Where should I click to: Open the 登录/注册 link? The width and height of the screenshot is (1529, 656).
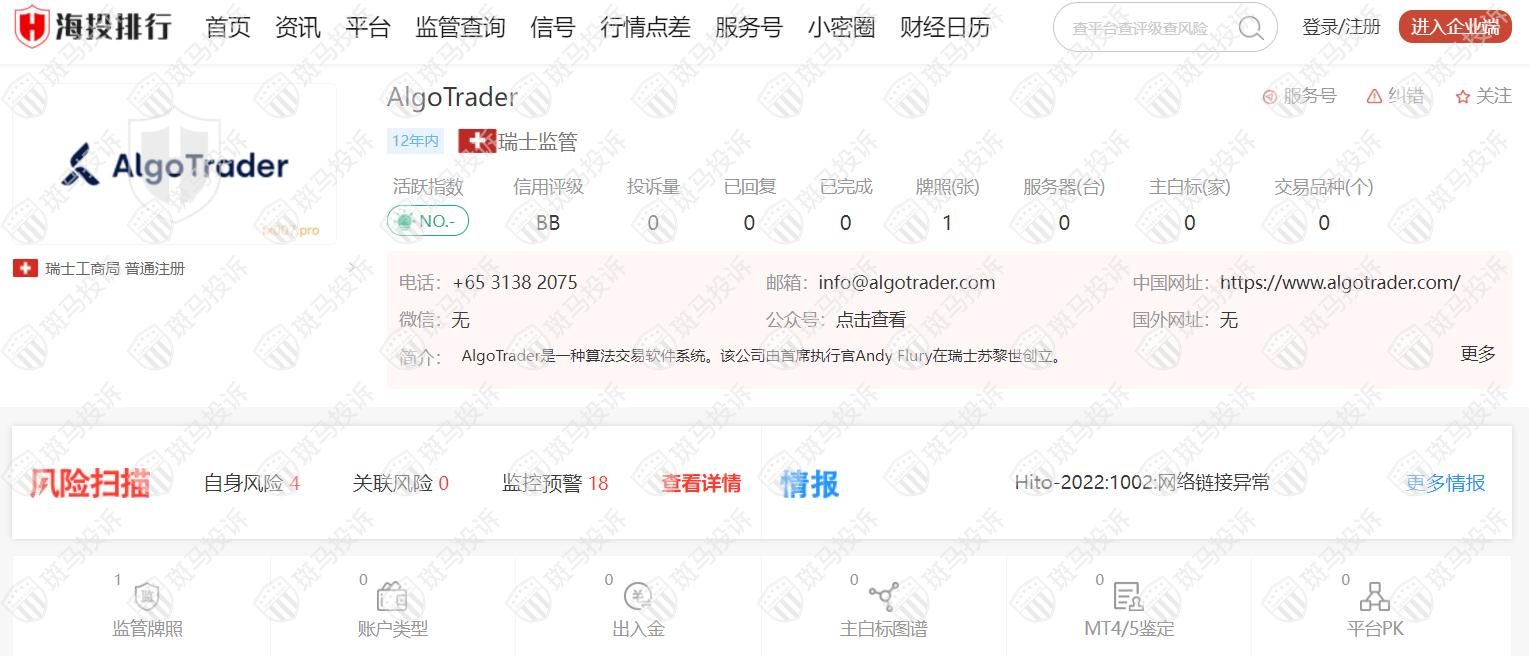click(x=1341, y=28)
